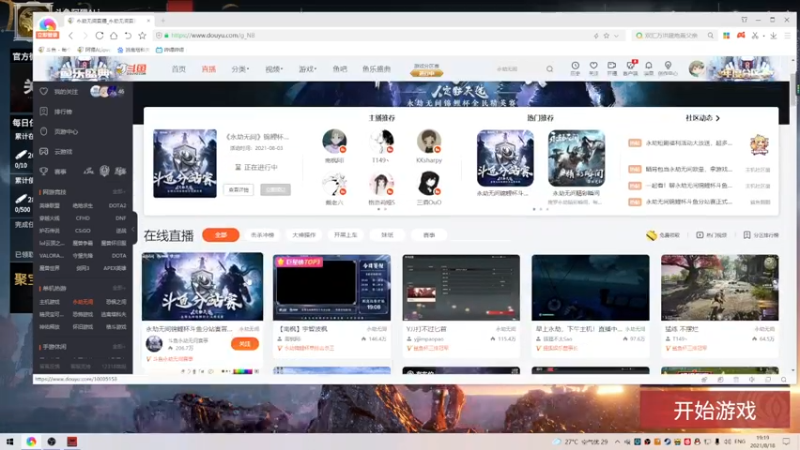Open 鱼乐盛典 in Douyu navigation
Viewport: 800px width, 450px height.
(377, 69)
